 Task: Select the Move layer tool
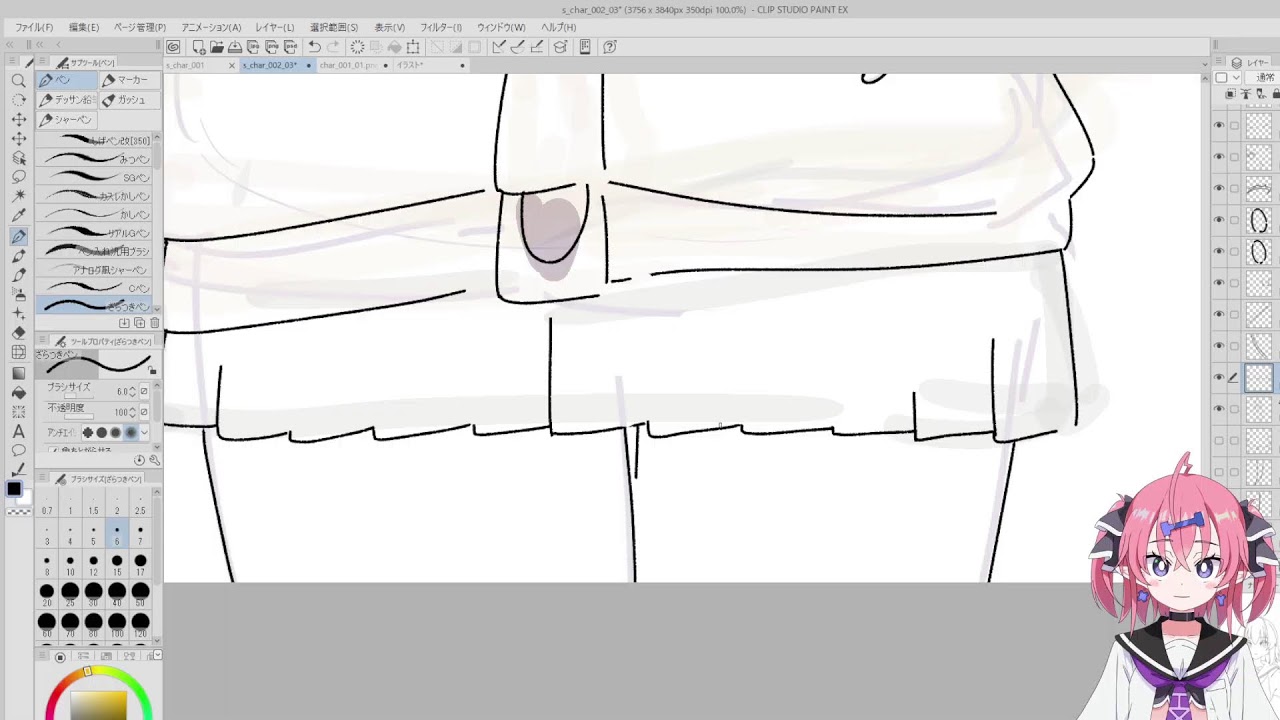(x=18, y=120)
